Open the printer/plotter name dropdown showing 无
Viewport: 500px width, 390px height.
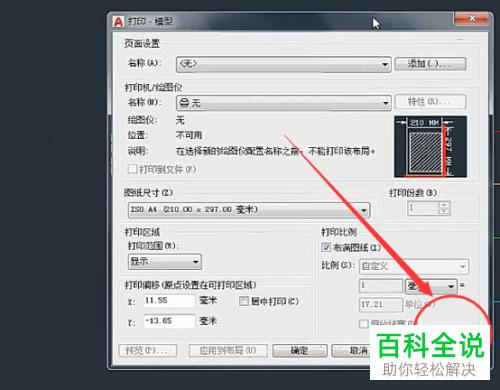(283, 103)
